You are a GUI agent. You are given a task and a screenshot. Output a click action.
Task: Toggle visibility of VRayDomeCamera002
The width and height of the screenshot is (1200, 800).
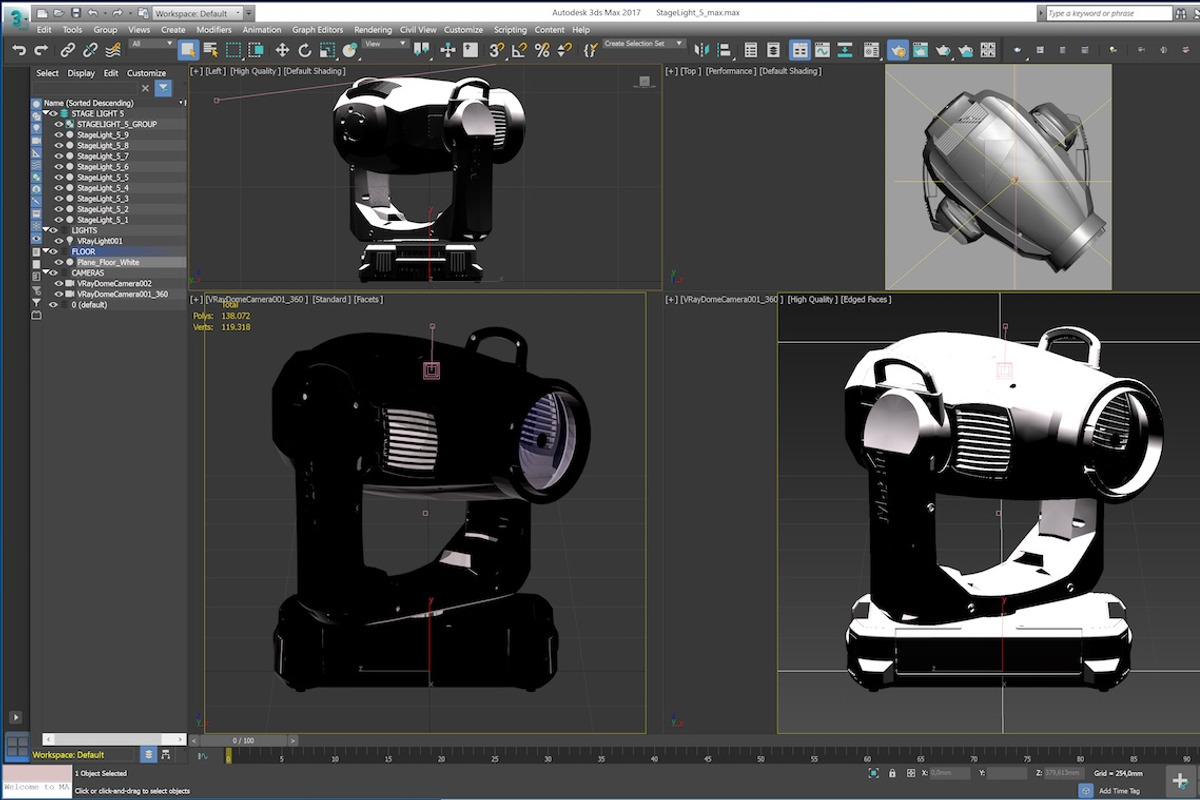(x=58, y=283)
